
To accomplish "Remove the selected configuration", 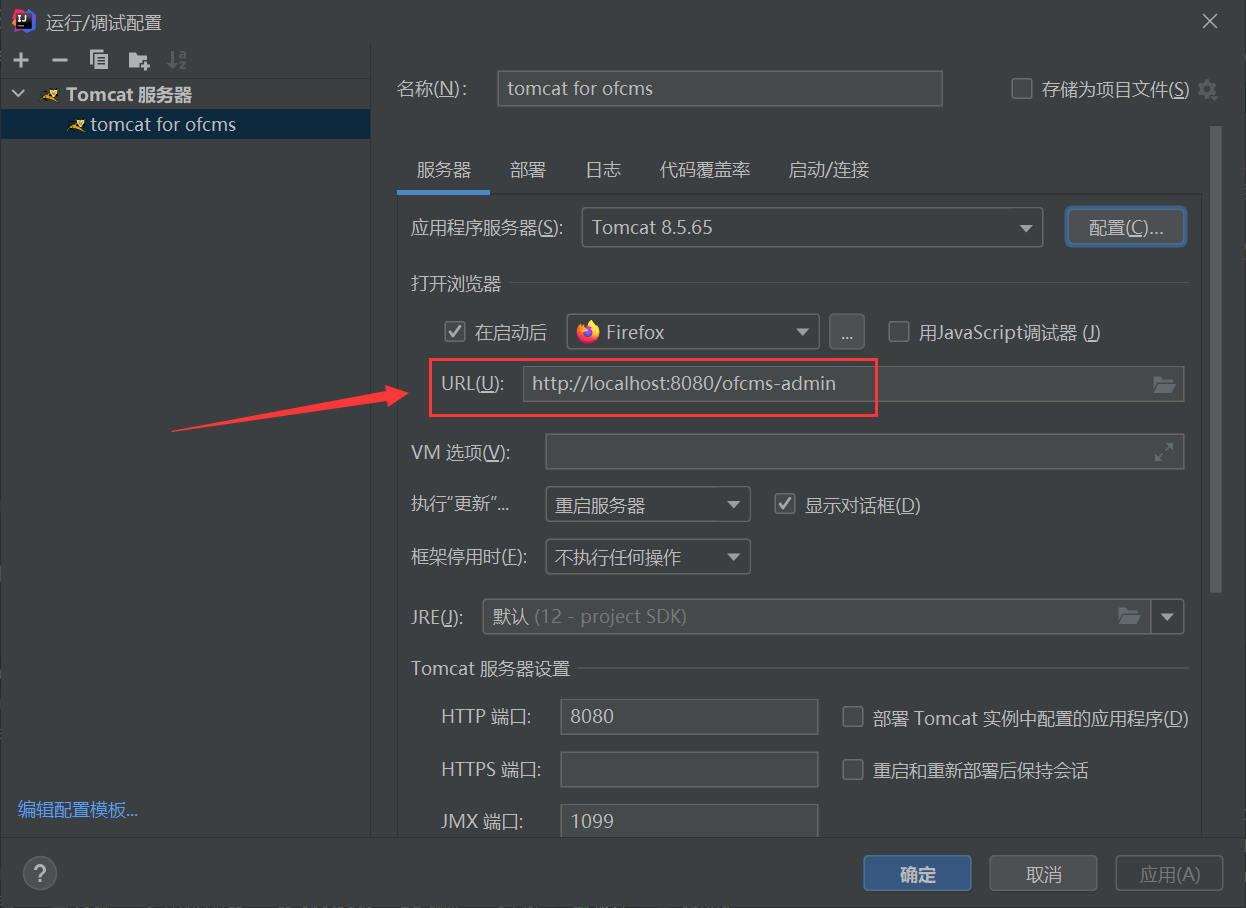I will click(x=59, y=60).
